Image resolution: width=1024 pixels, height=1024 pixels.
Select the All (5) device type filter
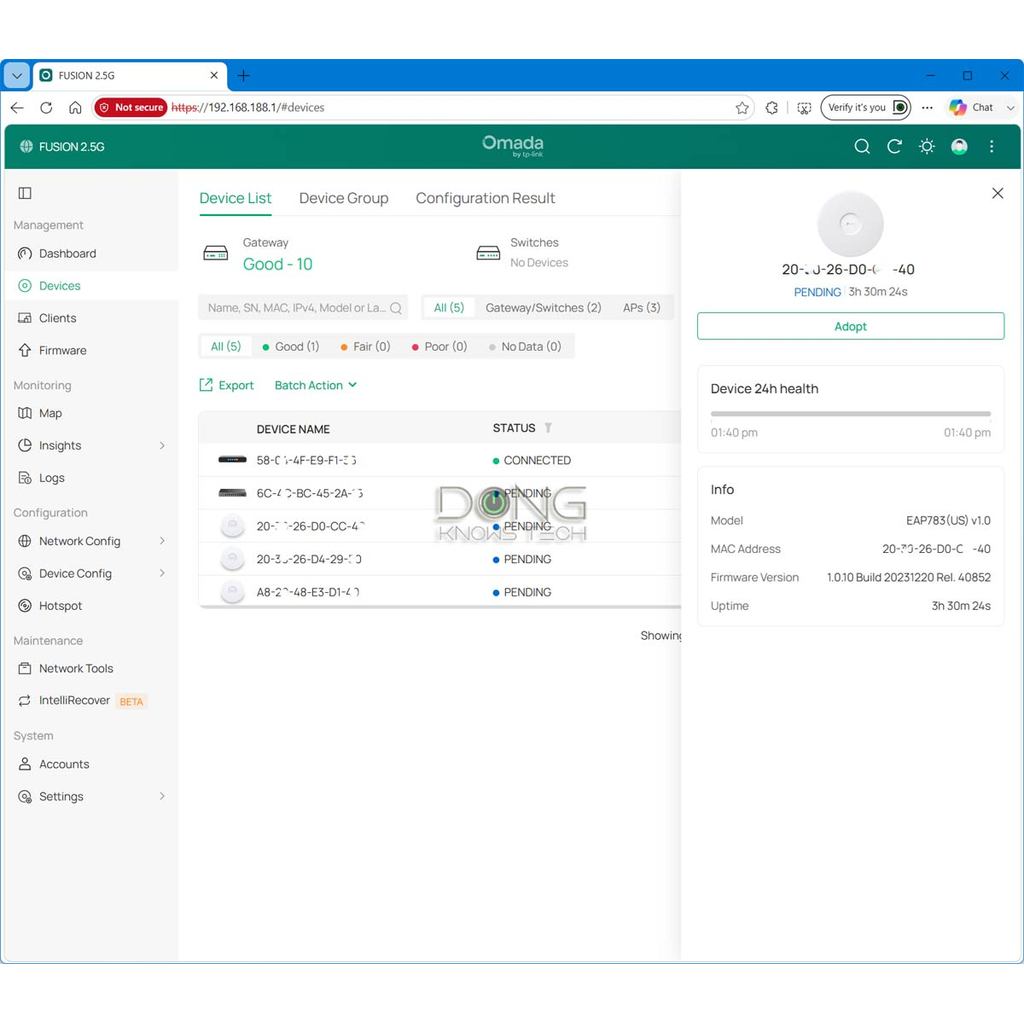pos(449,308)
